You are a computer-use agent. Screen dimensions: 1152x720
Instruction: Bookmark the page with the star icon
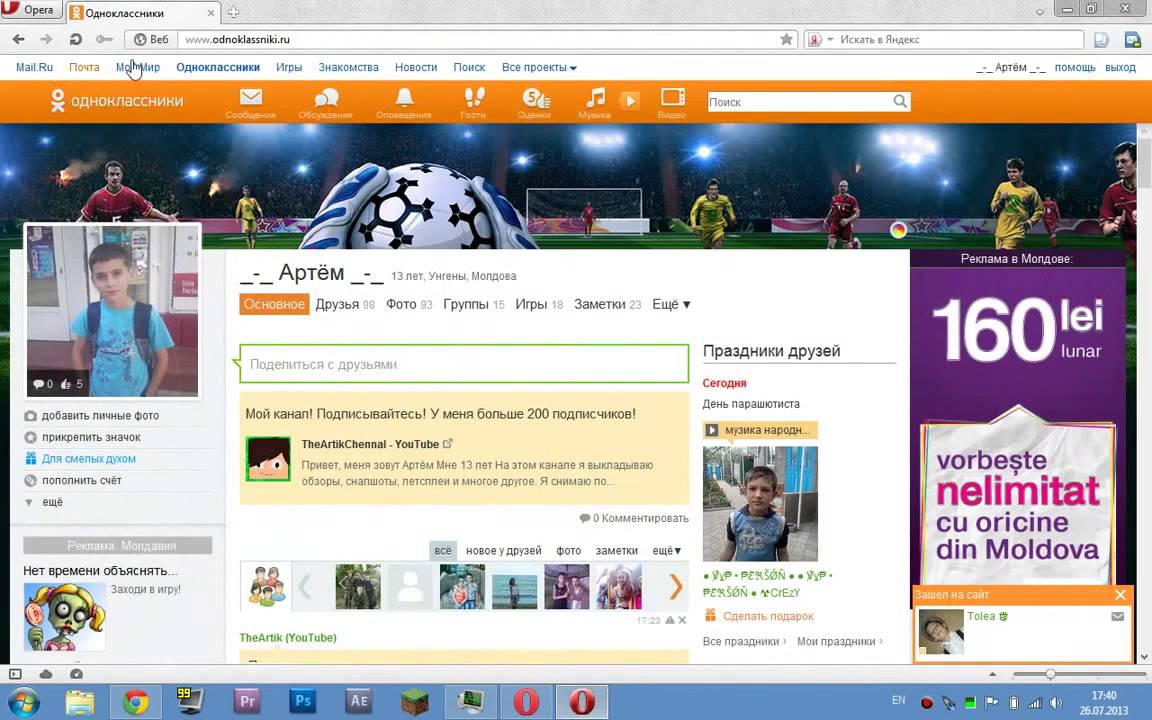pos(786,39)
